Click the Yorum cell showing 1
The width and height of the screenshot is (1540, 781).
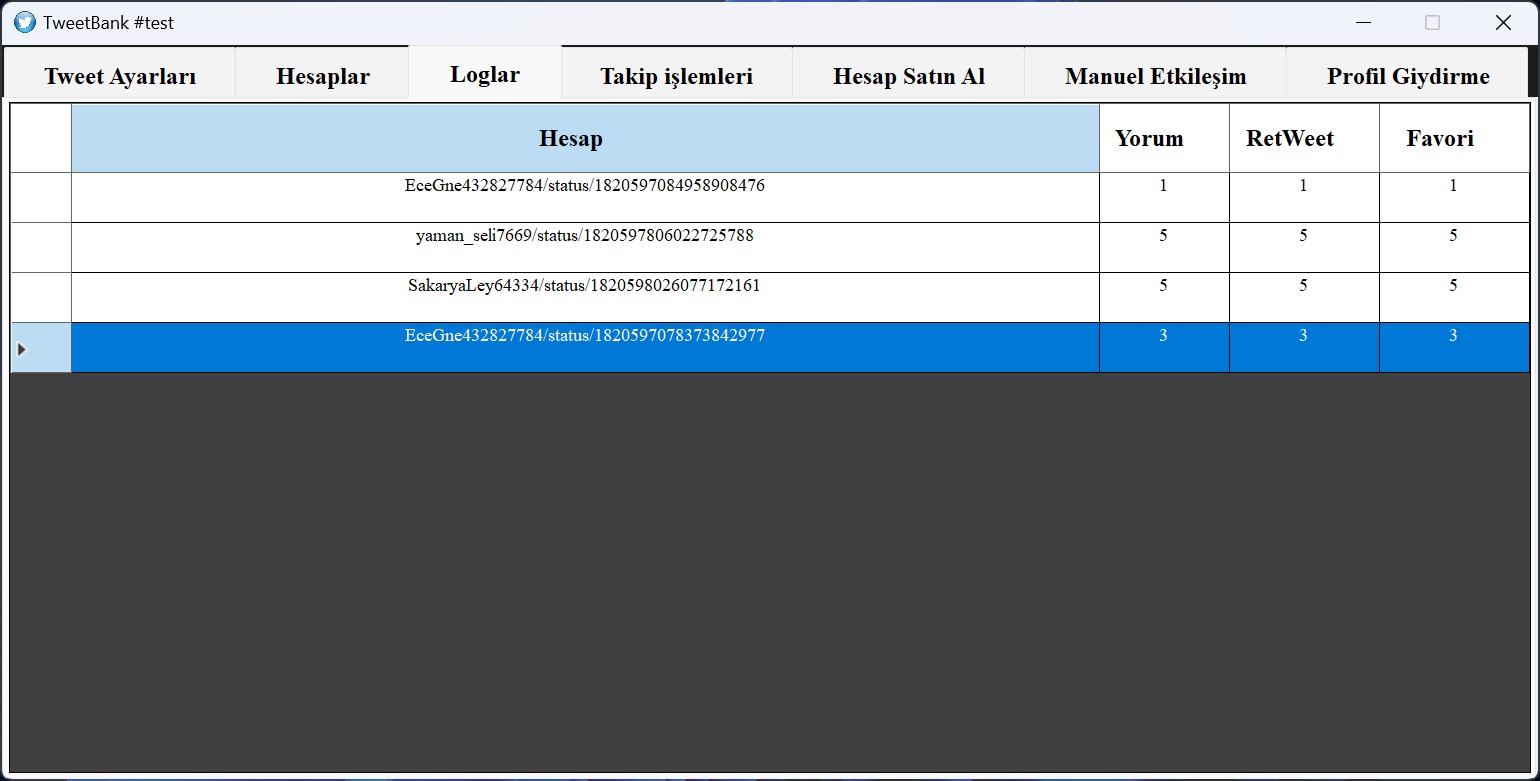[x=1164, y=197]
